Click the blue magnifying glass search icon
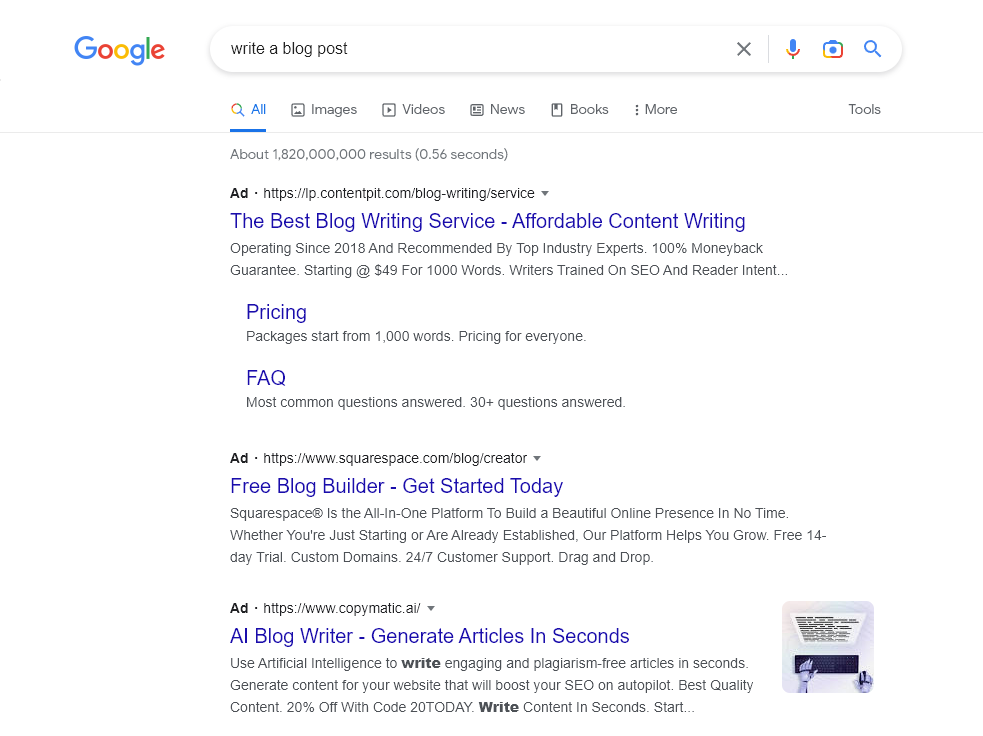The height and width of the screenshot is (736, 983). point(871,48)
